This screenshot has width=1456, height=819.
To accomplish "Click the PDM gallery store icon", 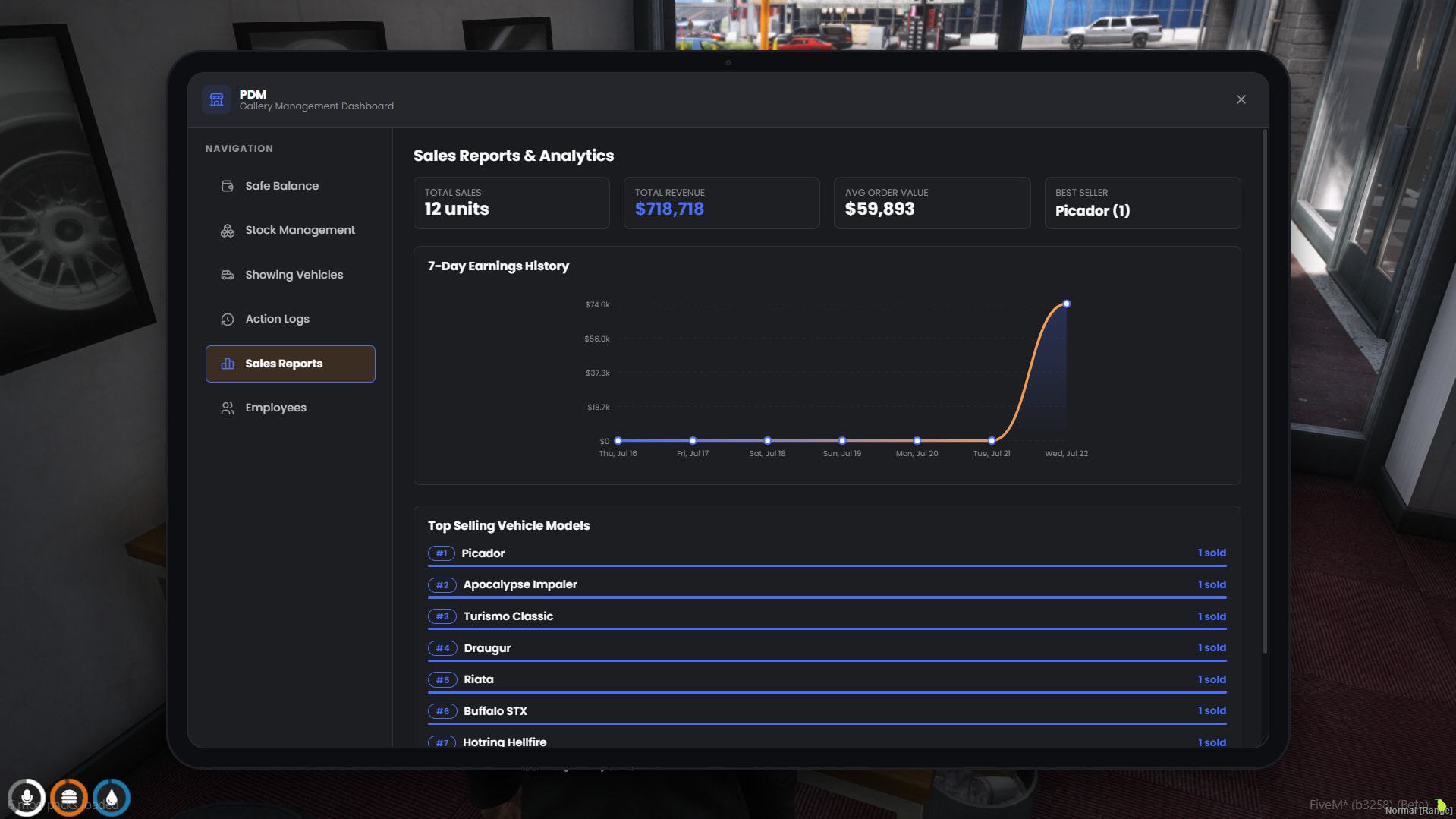I will [216, 99].
